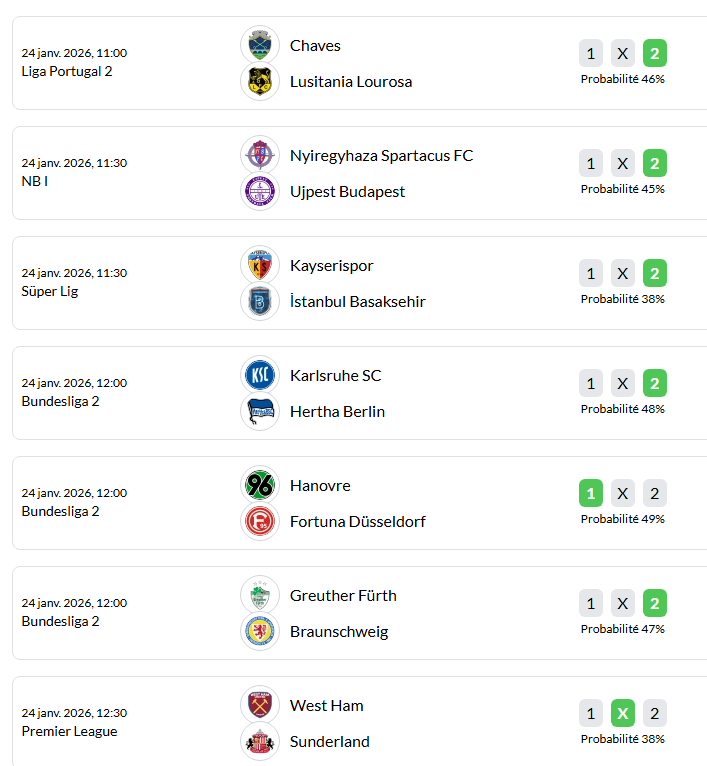Open the Nyiregyhaza Spartacus FC team link

point(381,156)
